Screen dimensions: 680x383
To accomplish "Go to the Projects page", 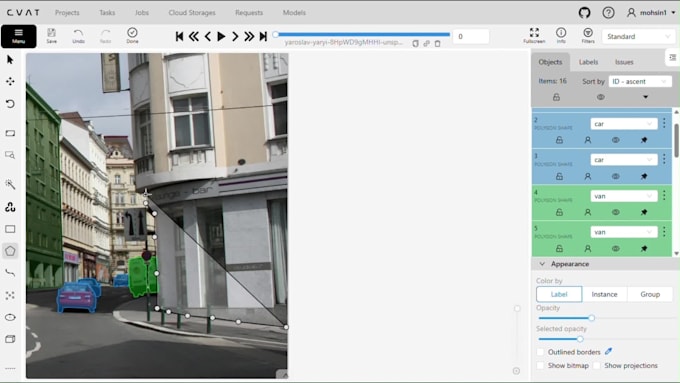I will pos(67,13).
